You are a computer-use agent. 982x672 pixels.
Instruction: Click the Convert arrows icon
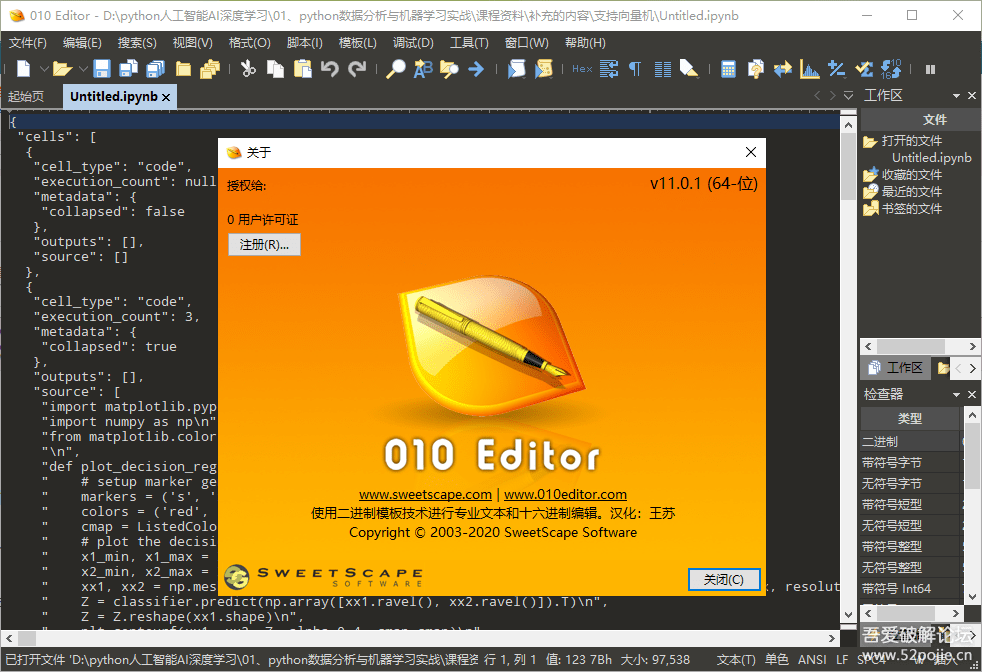pos(782,68)
